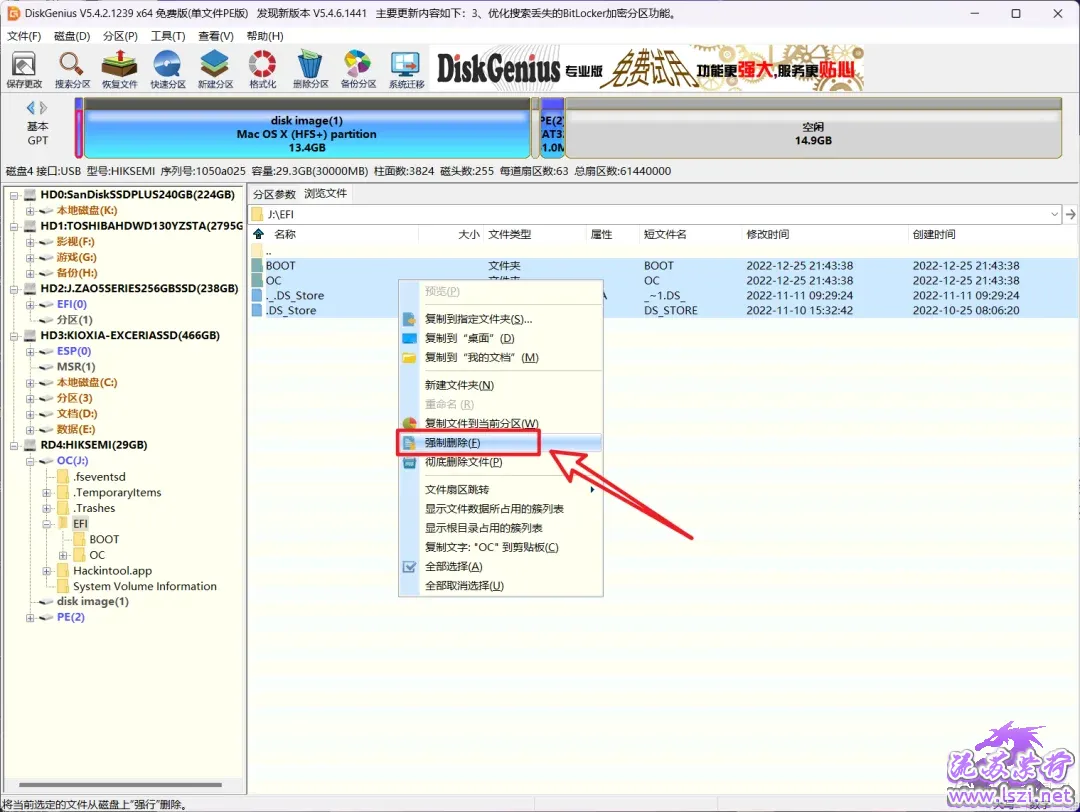1080x812 pixels.
Task: Select the 14.9GB free space (空闲) block
Action: (813, 128)
